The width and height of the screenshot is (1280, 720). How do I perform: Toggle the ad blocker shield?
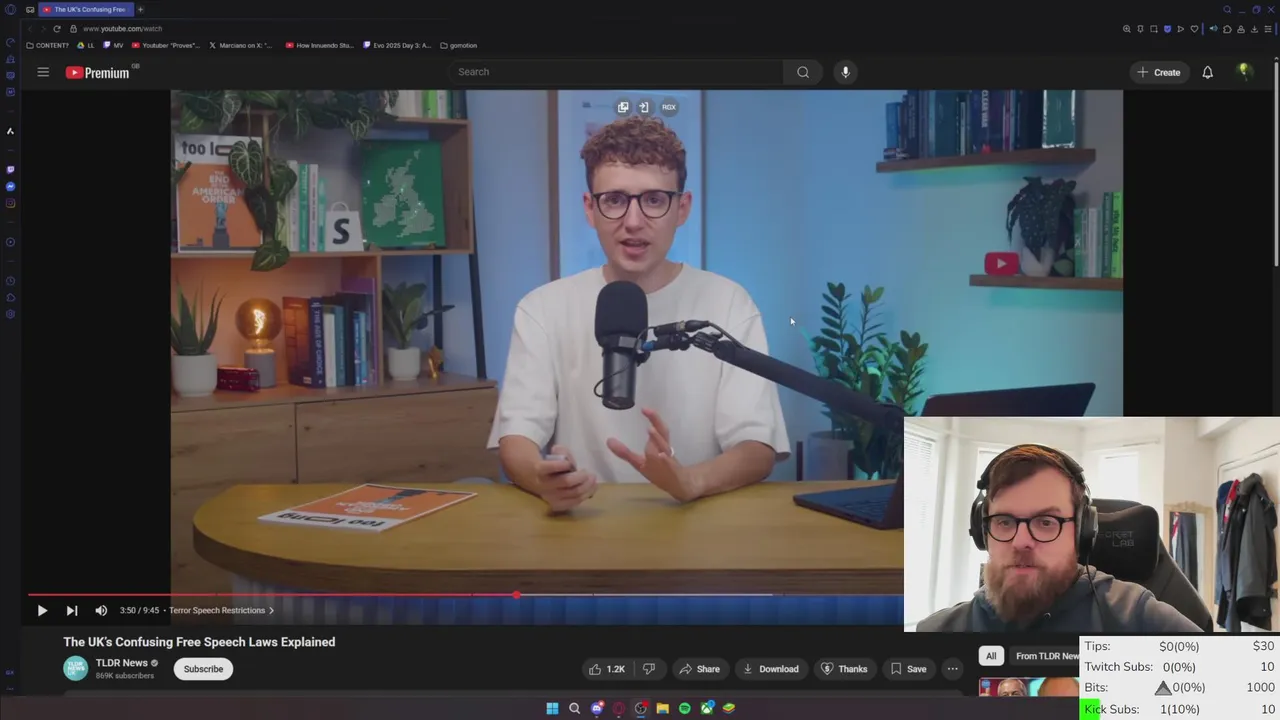pyautogui.click(x=1167, y=29)
